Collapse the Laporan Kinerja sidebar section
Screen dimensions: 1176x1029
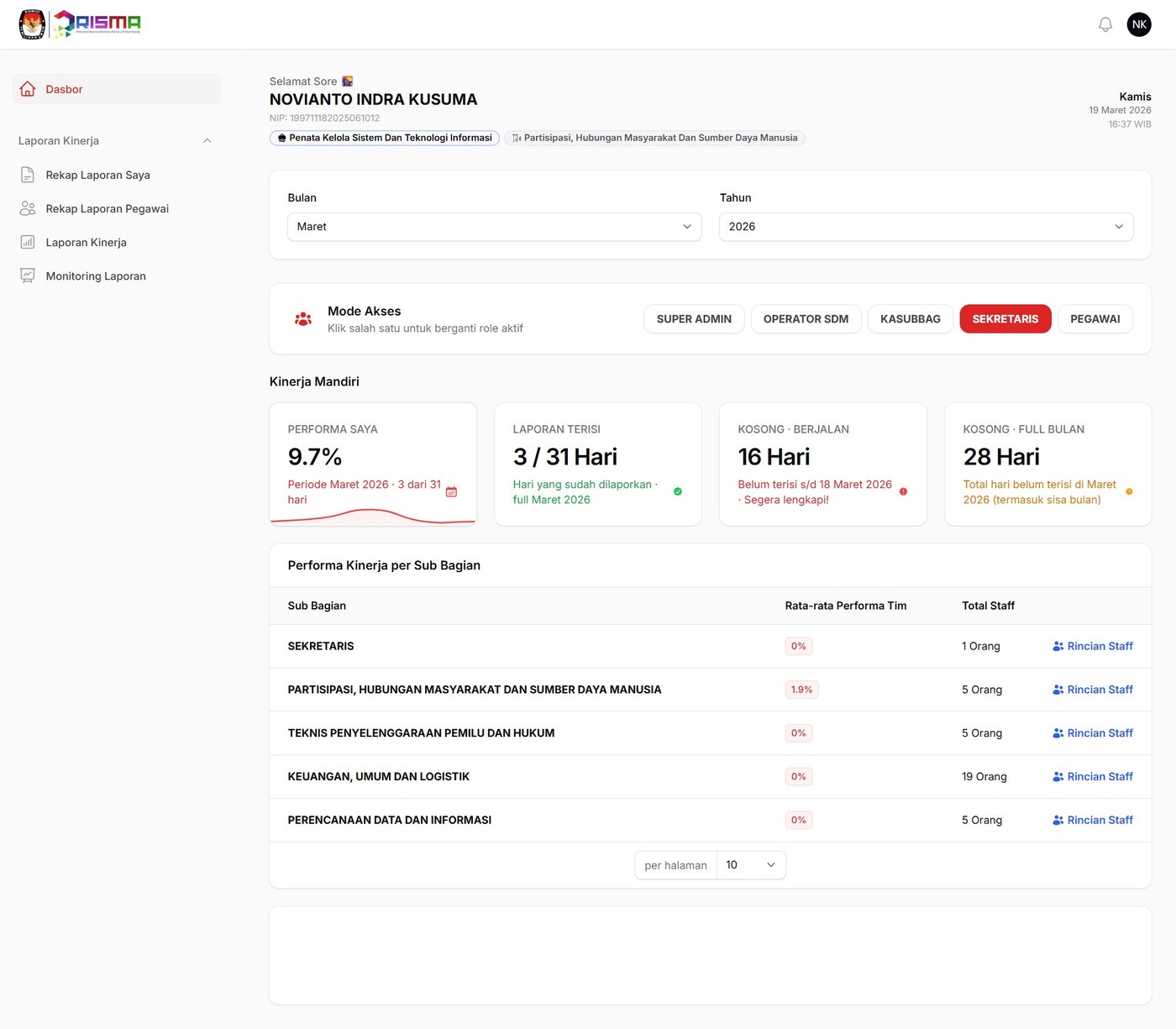[x=207, y=141]
